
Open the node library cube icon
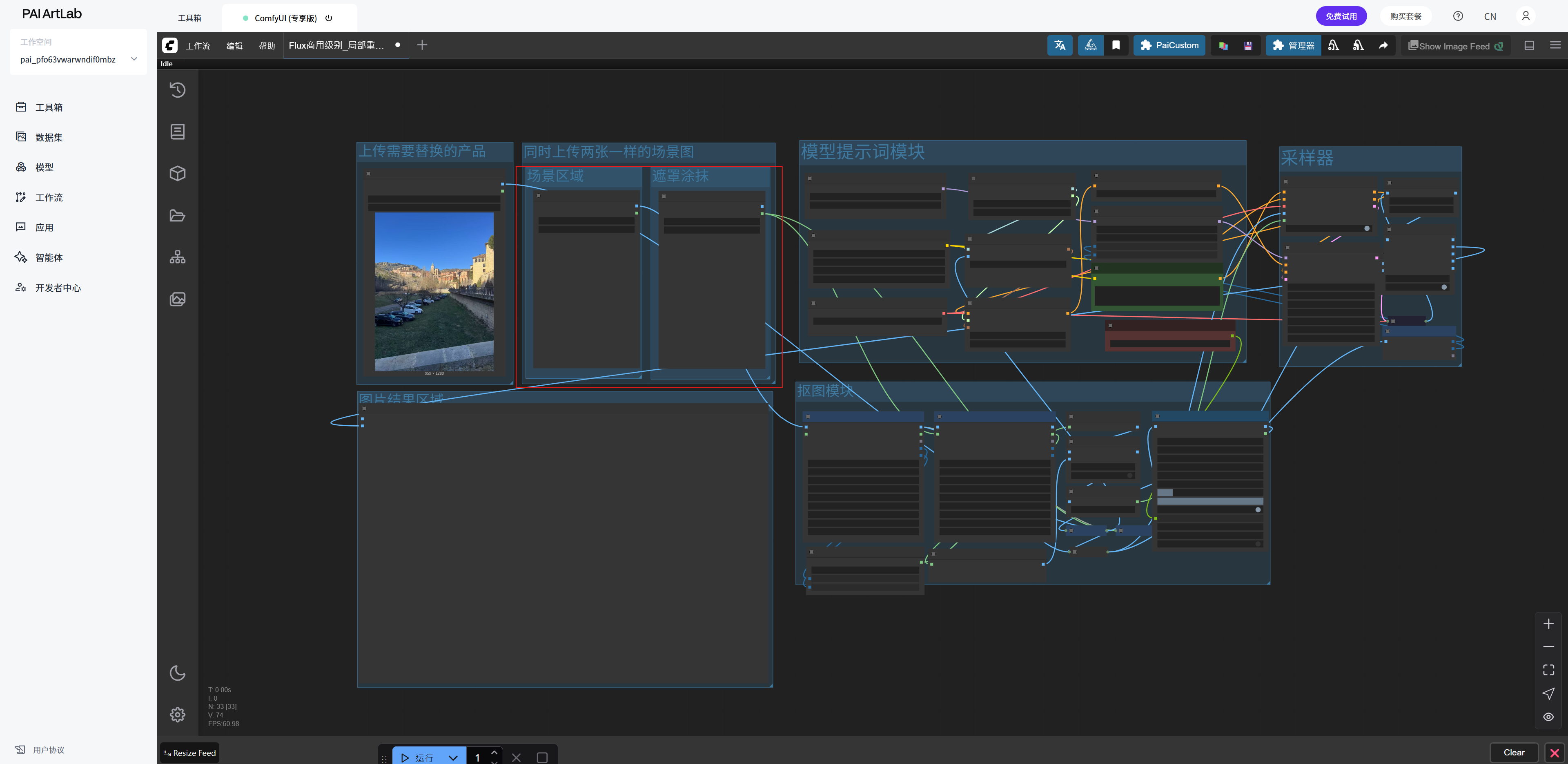pos(177,174)
